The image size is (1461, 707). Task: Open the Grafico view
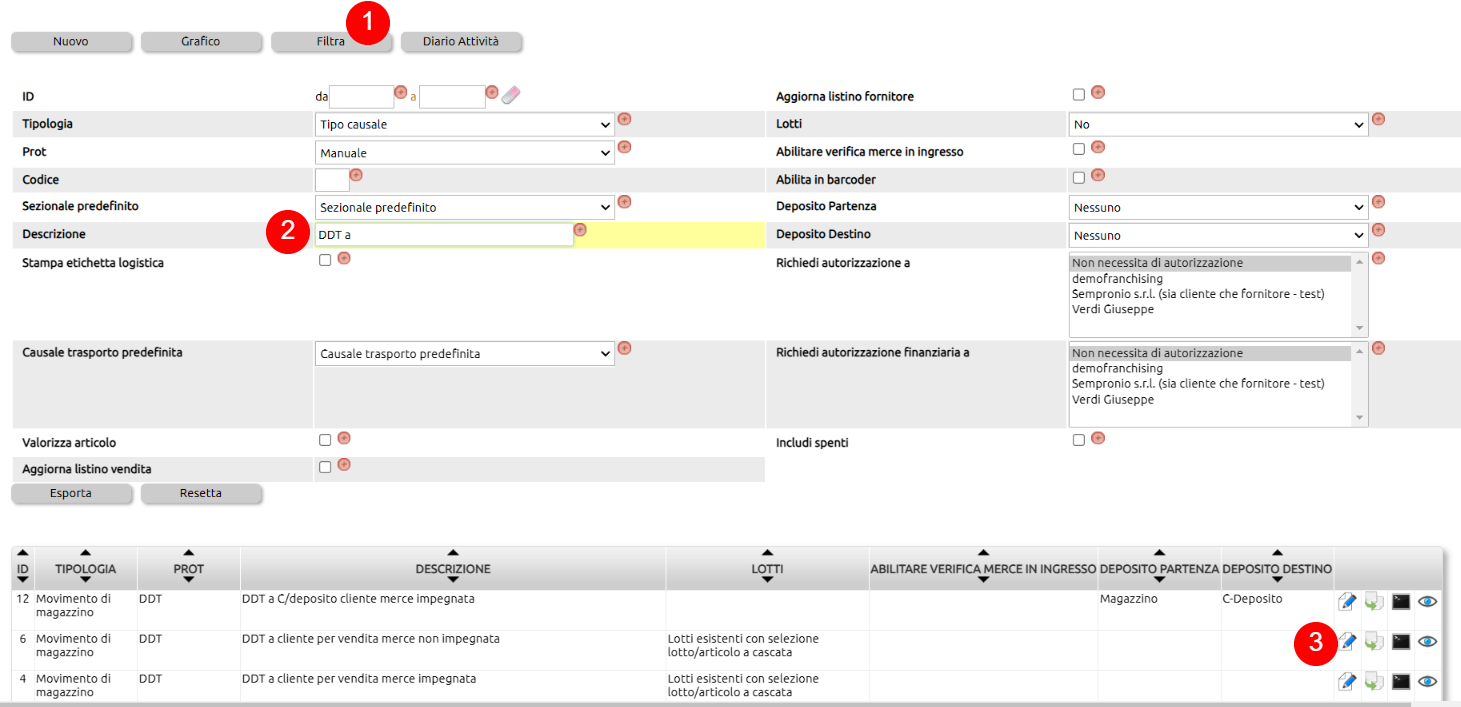(201, 42)
